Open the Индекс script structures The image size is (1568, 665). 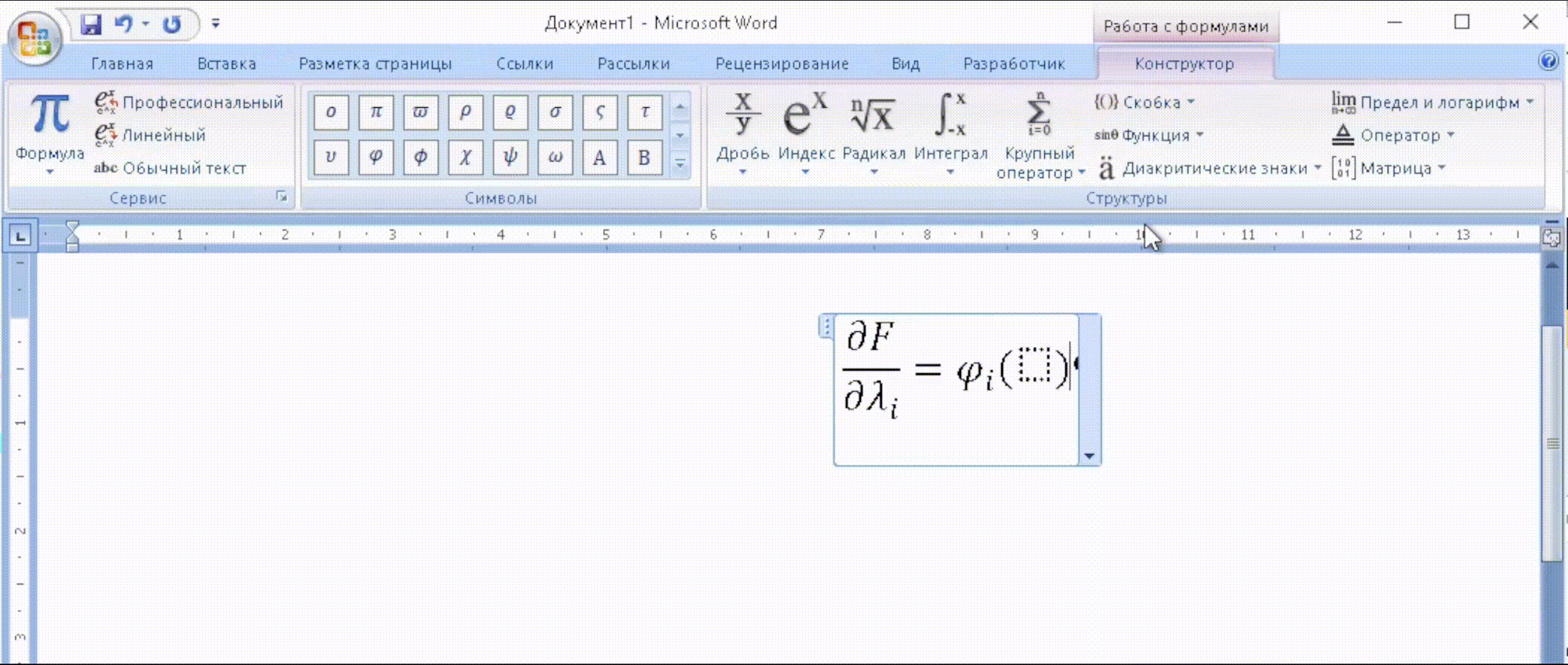(806, 134)
